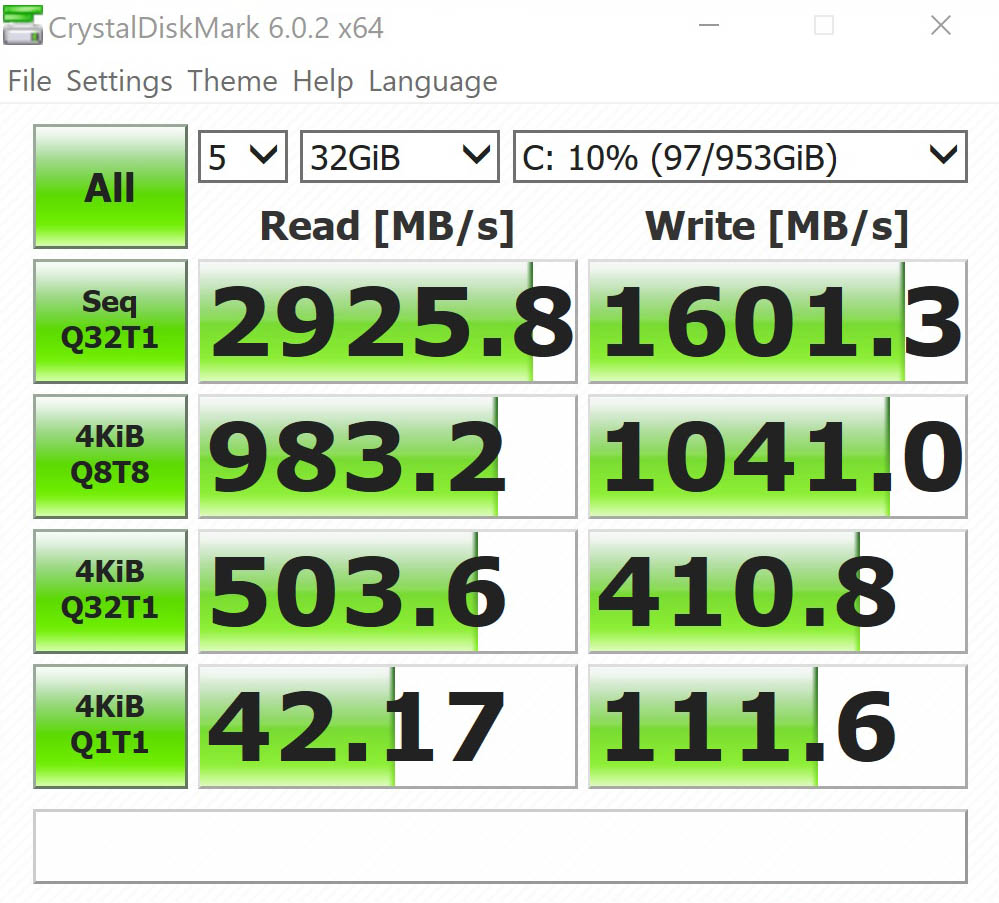Screen dimensions: 999x903
Task: Click the 4KiB Q32T1 write result 410.8
Action: pos(778,591)
